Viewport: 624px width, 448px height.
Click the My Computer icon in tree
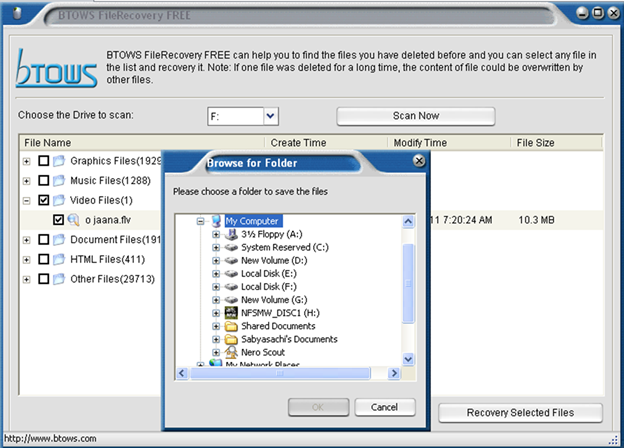(x=216, y=221)
